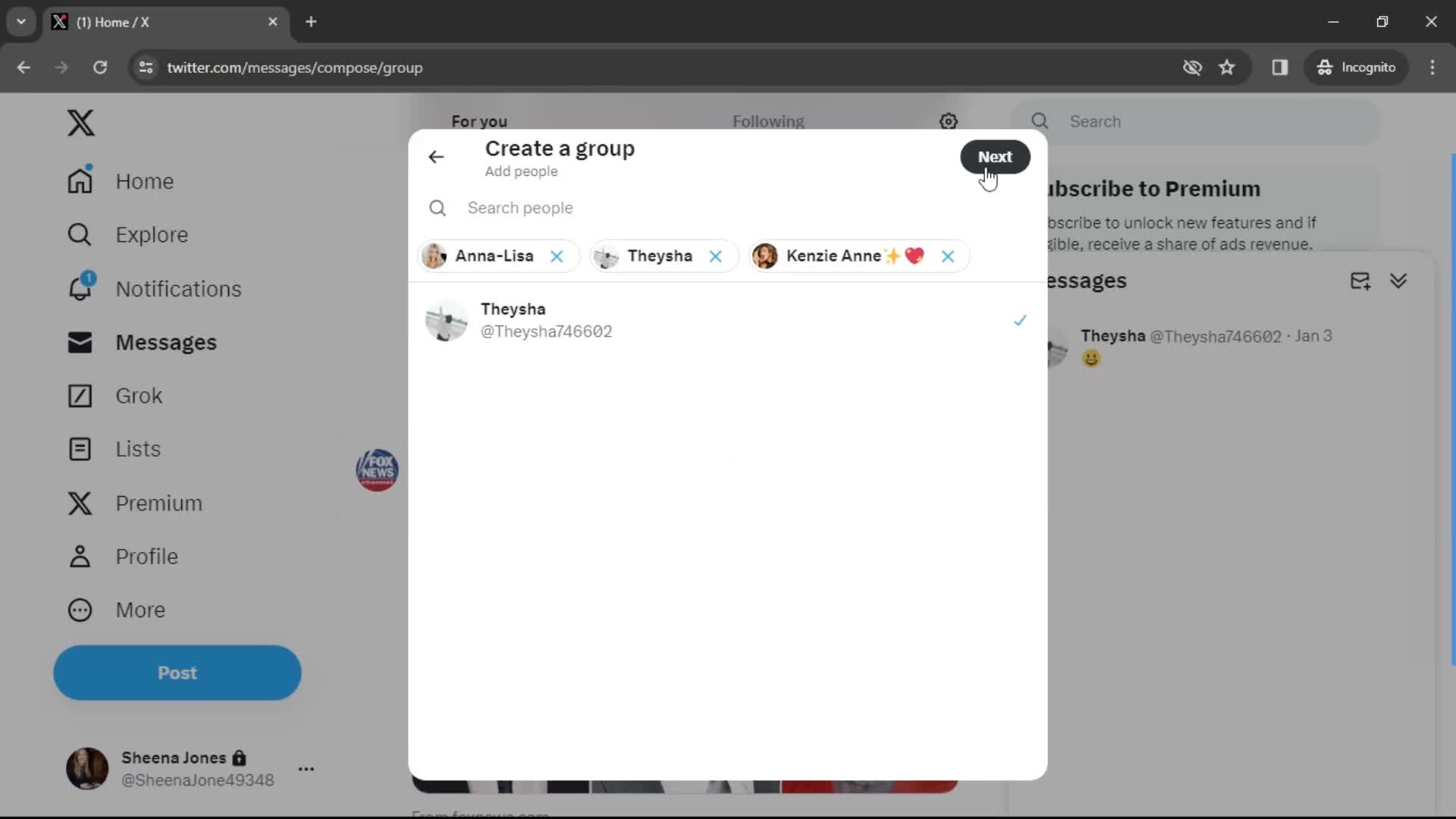Click the search people icon

click(437, 207)
